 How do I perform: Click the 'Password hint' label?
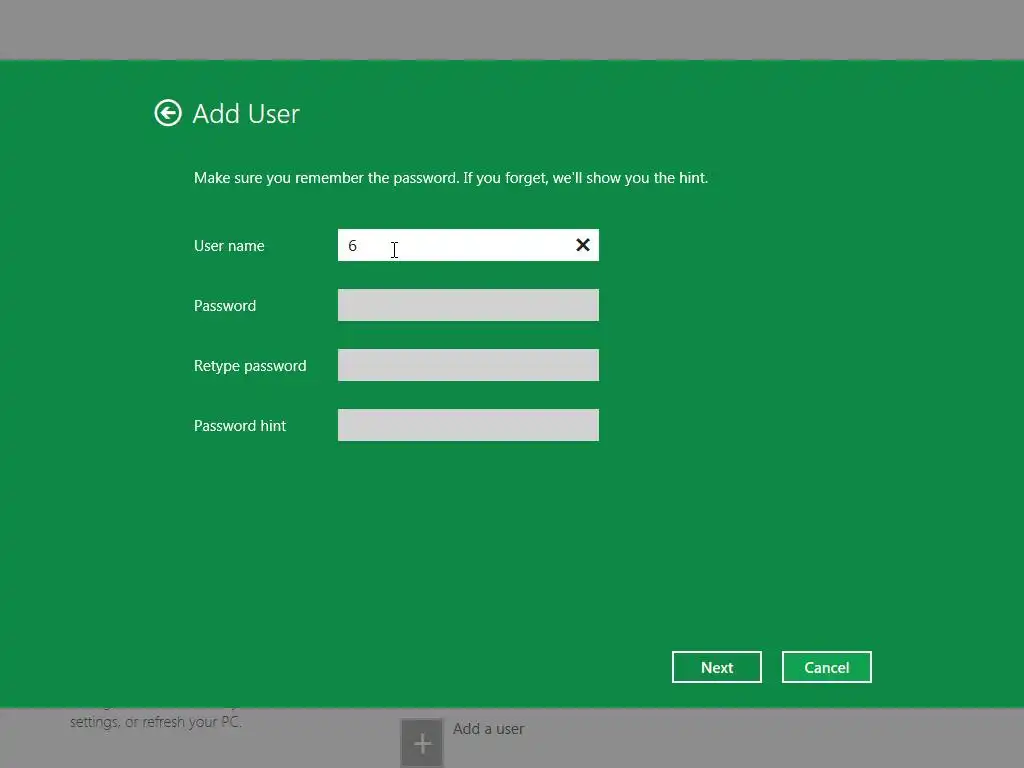(240, 426)
